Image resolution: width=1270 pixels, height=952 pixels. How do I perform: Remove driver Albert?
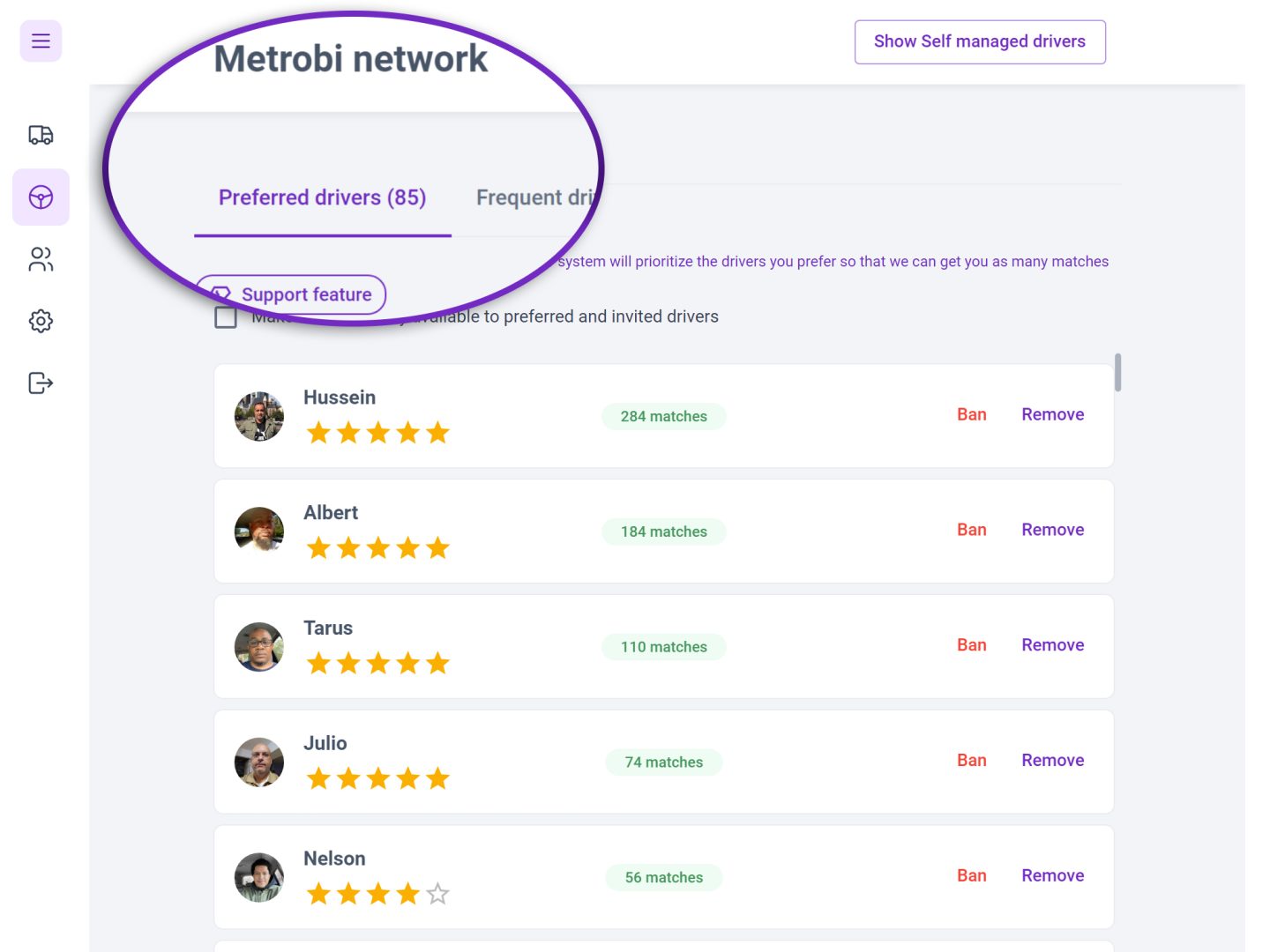point(1052,529)
